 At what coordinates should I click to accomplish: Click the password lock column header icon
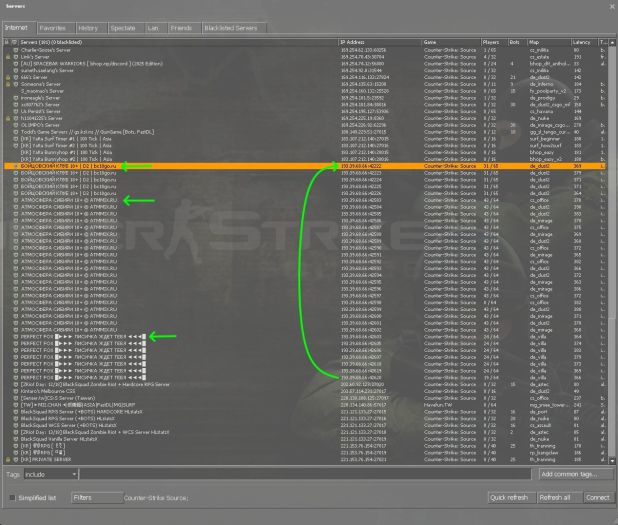click(x=7, y=43)
